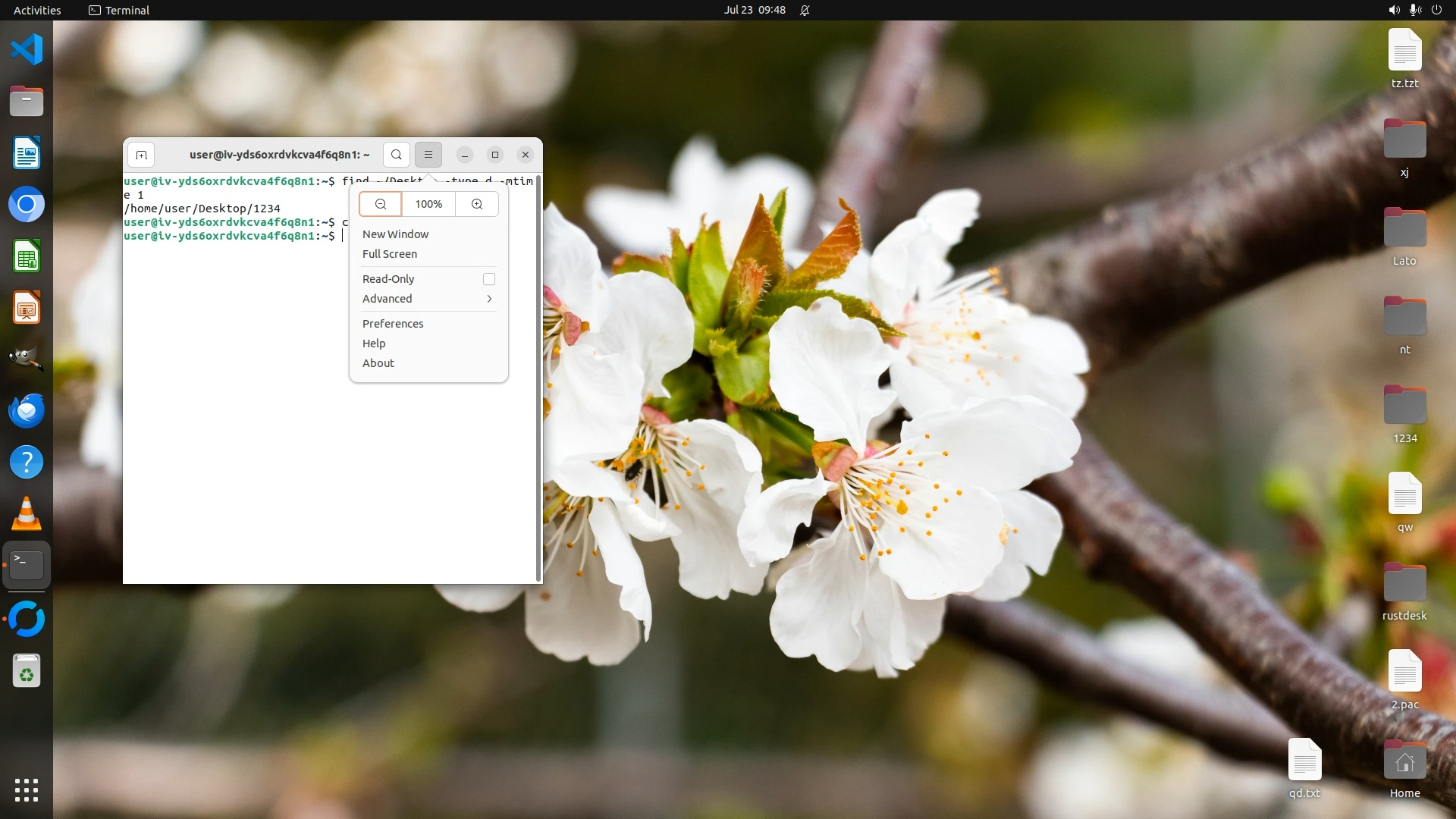Image resolution: width=1456 pixels, height=819 pixels.
Task: Click the new tab icon in terminal
Action: click(x=141, y=155)
